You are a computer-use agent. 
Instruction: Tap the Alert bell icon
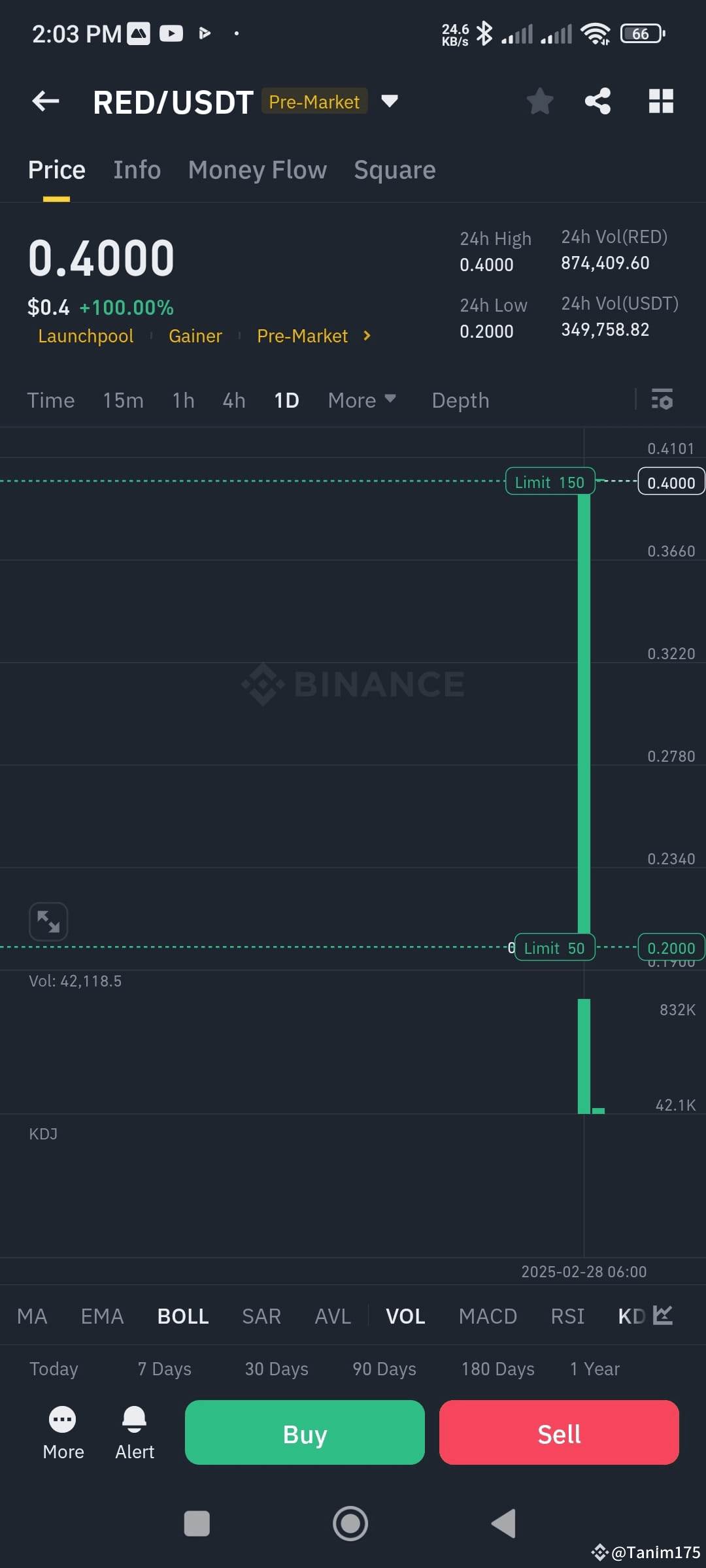click(x=134, y=1419)
